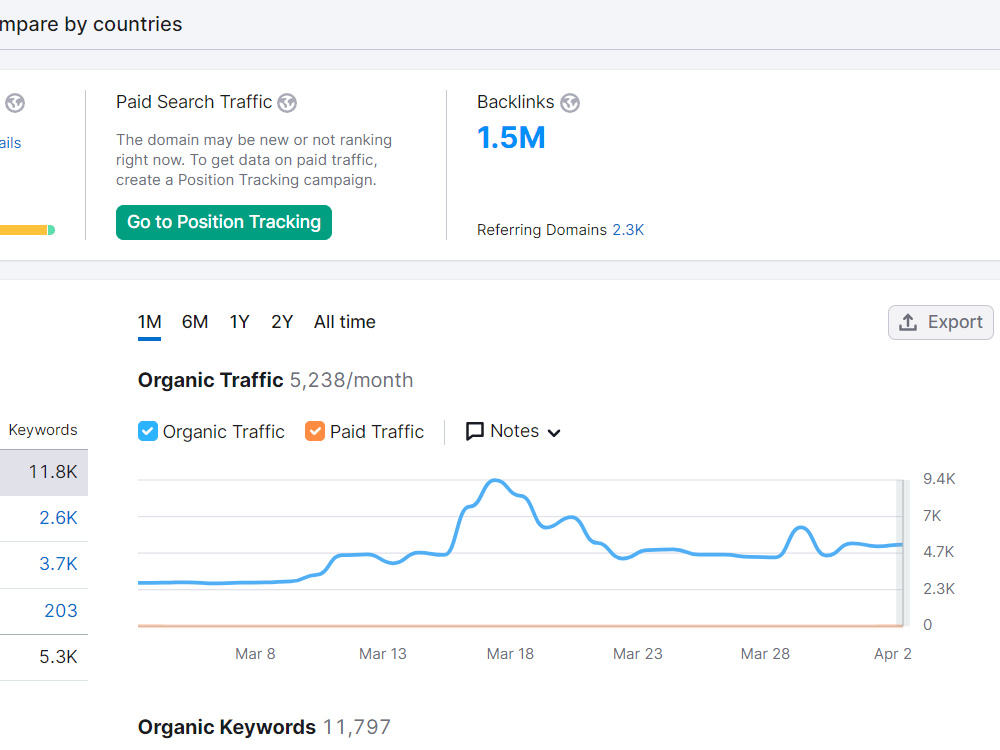Click the y-axis 2.3K label on chart
Image resolution: width=1000 pixels, height=750 pixels.
point(939,589)
